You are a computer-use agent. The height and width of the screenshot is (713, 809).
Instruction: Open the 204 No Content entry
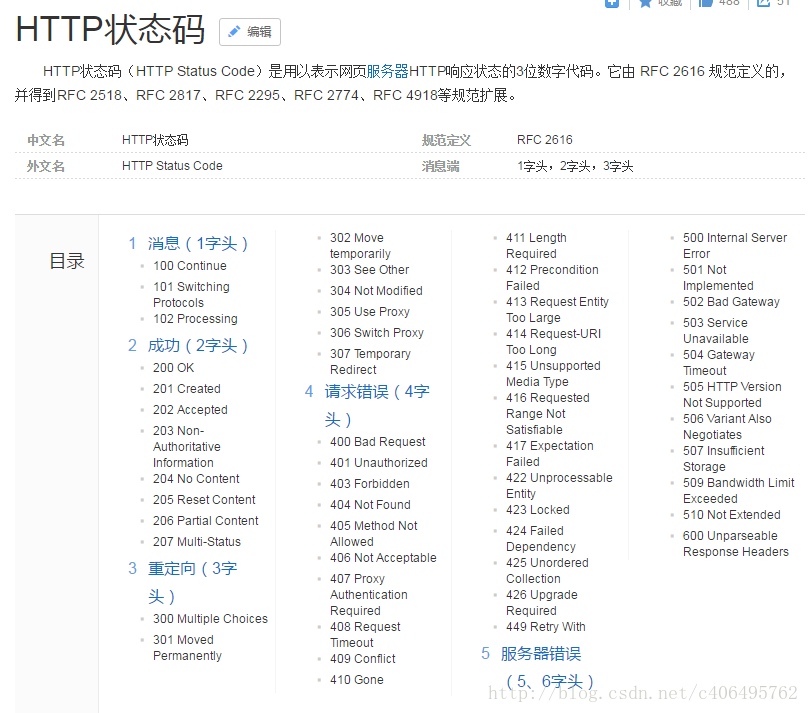tap(196, 479)
